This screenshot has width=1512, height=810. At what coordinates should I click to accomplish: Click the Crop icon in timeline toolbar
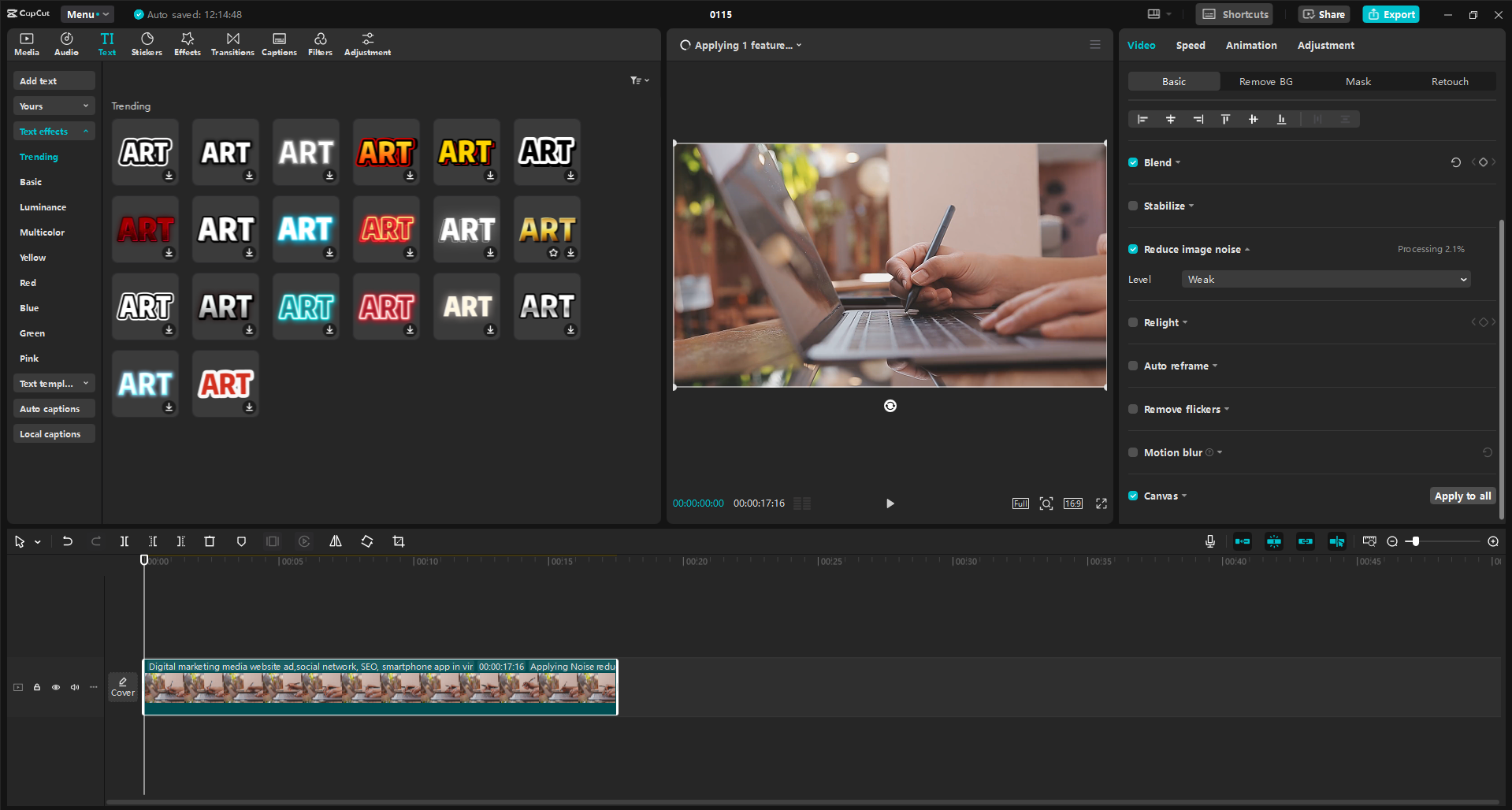click(398, 541)
